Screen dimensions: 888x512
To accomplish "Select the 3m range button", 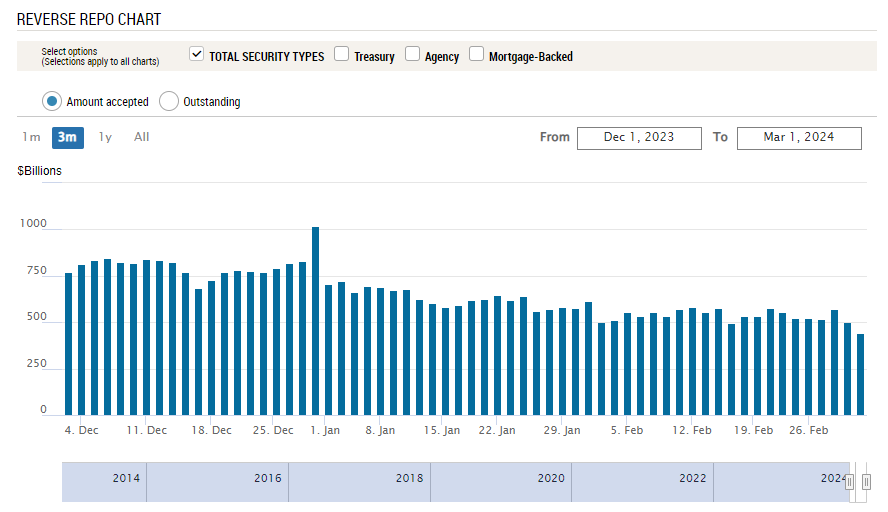I will tap(67, 138).
